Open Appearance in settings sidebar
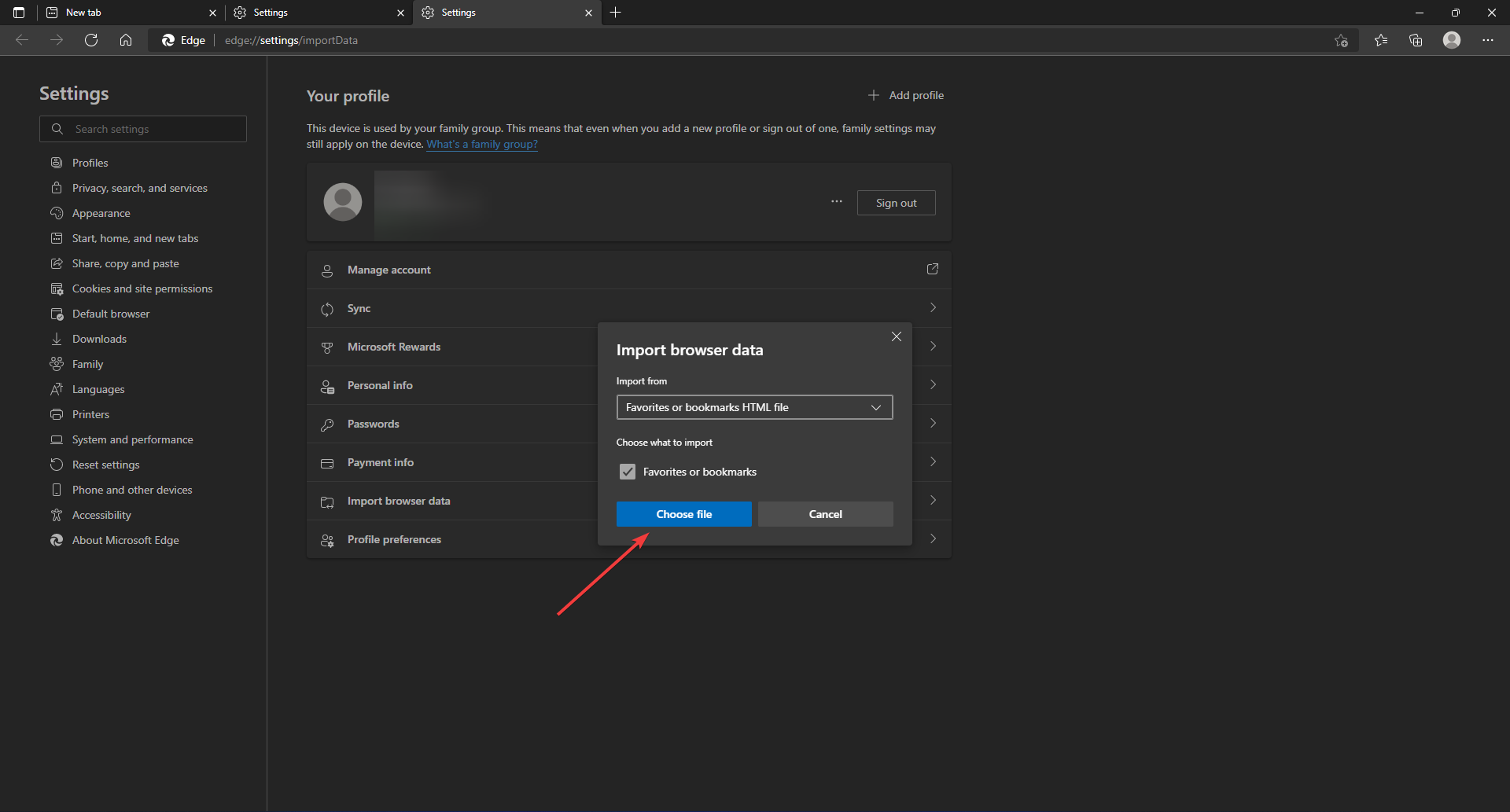Image resolution: width=1510 pixels, height=812 pixels. pyautogui.click(x=101, y=213)
